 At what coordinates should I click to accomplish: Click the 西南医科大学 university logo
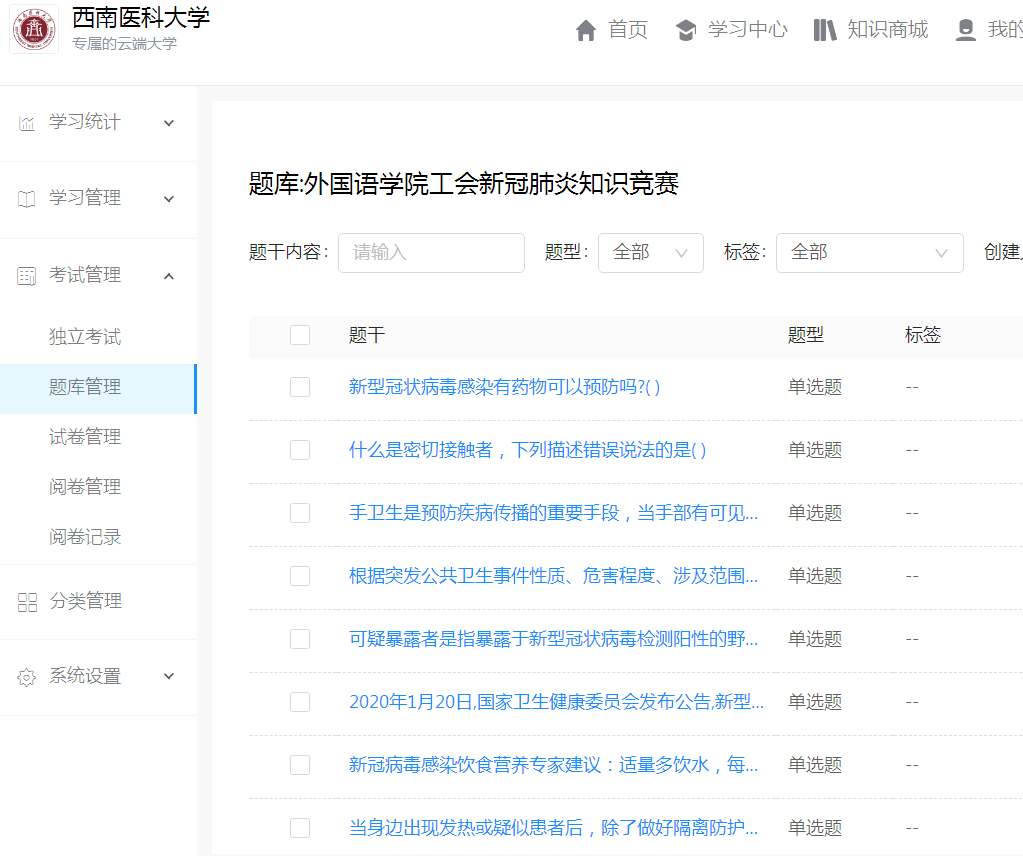tap(35, 30)
